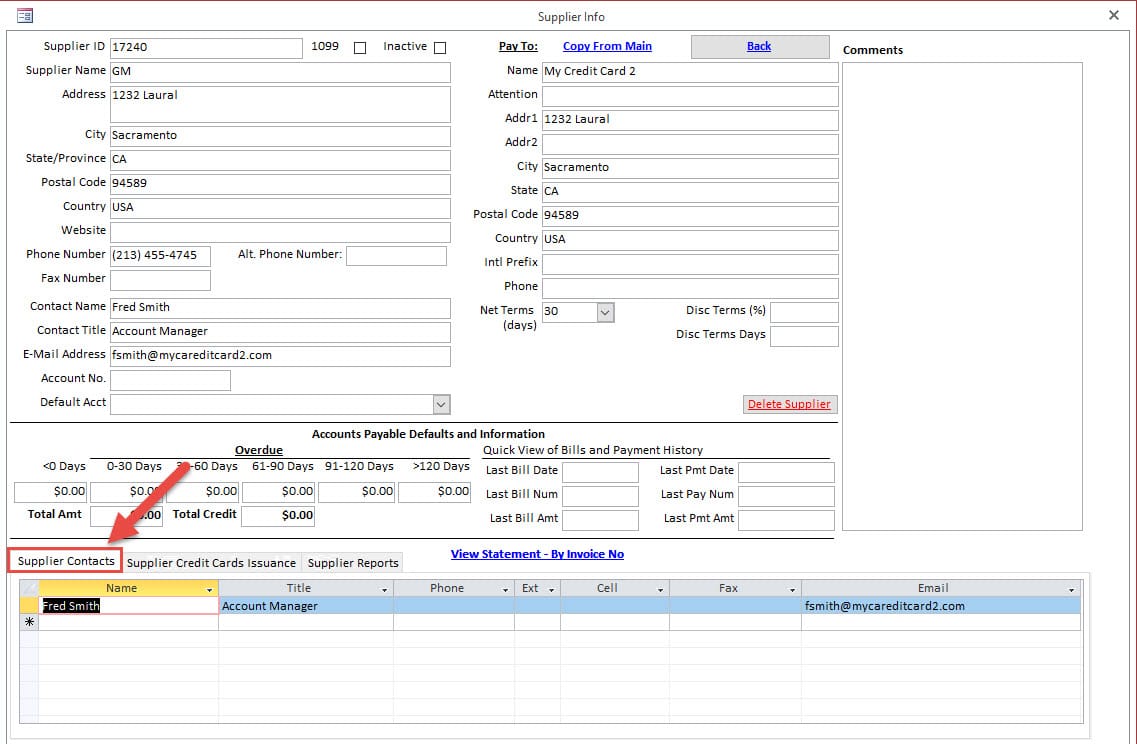Image resolution: width=1137 pixels, height=744 pixels.
Task: Click the fsmith@mycareditcard2.com cell in contacts grid
Action: (940, 606)
